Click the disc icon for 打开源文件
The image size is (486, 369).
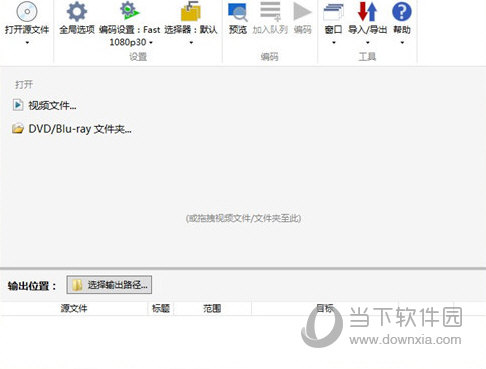27,11
